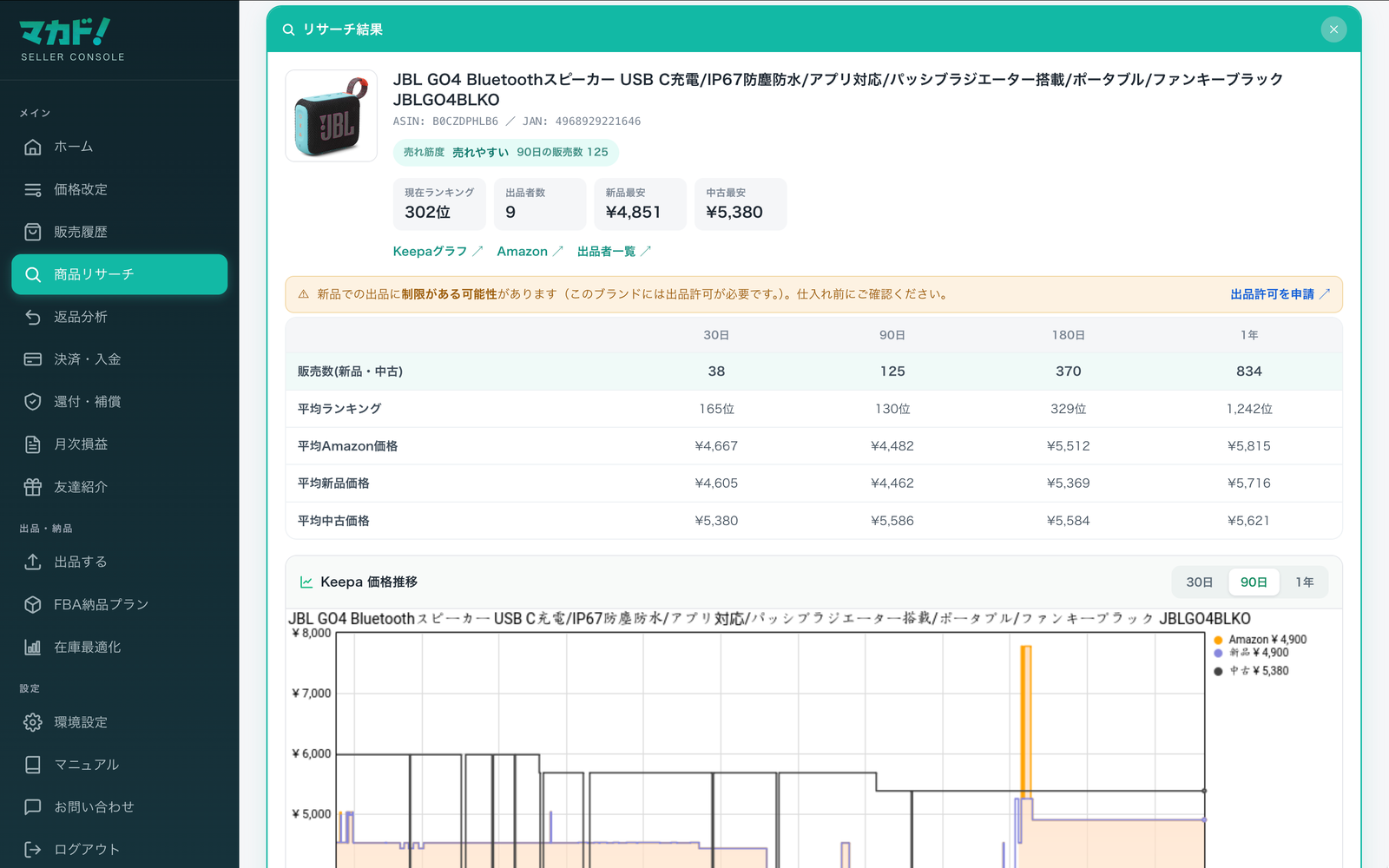The width and height of the screenshot is (1389, 868).
Task: Click the orange Amazon ¥4,900 legend dot
Action: coord(1218,640)
